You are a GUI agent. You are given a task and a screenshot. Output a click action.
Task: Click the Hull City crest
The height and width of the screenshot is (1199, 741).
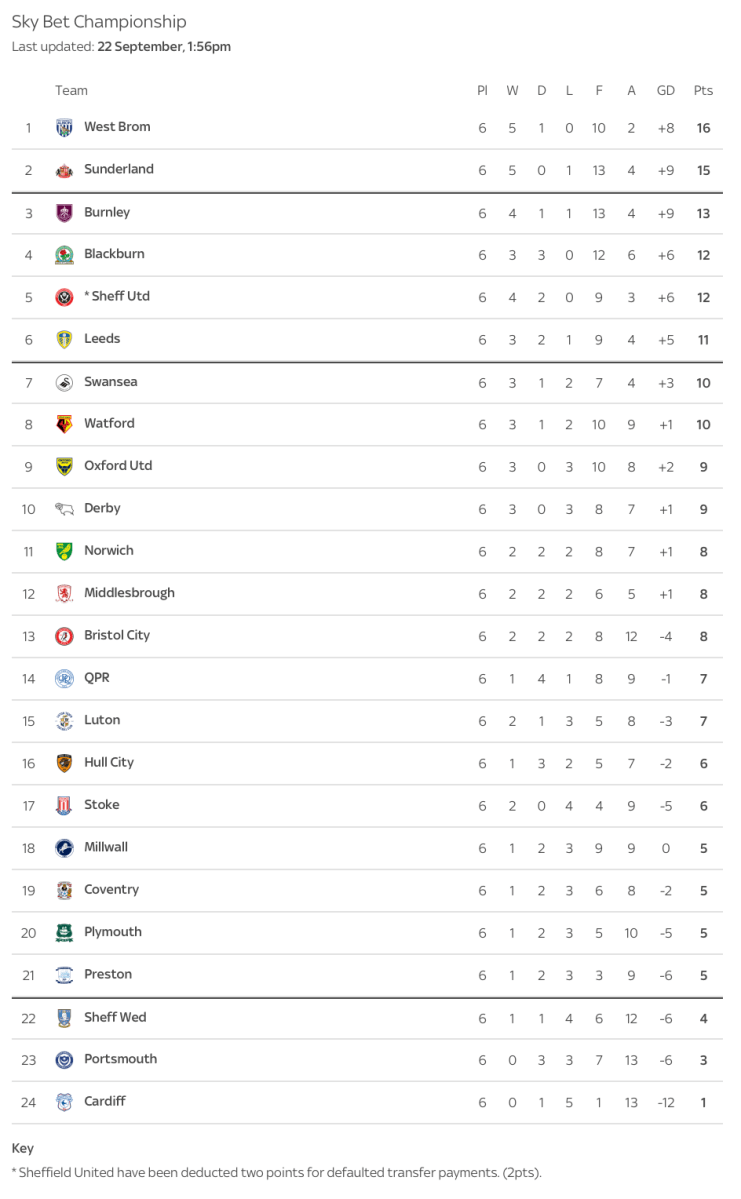point(64,763)
